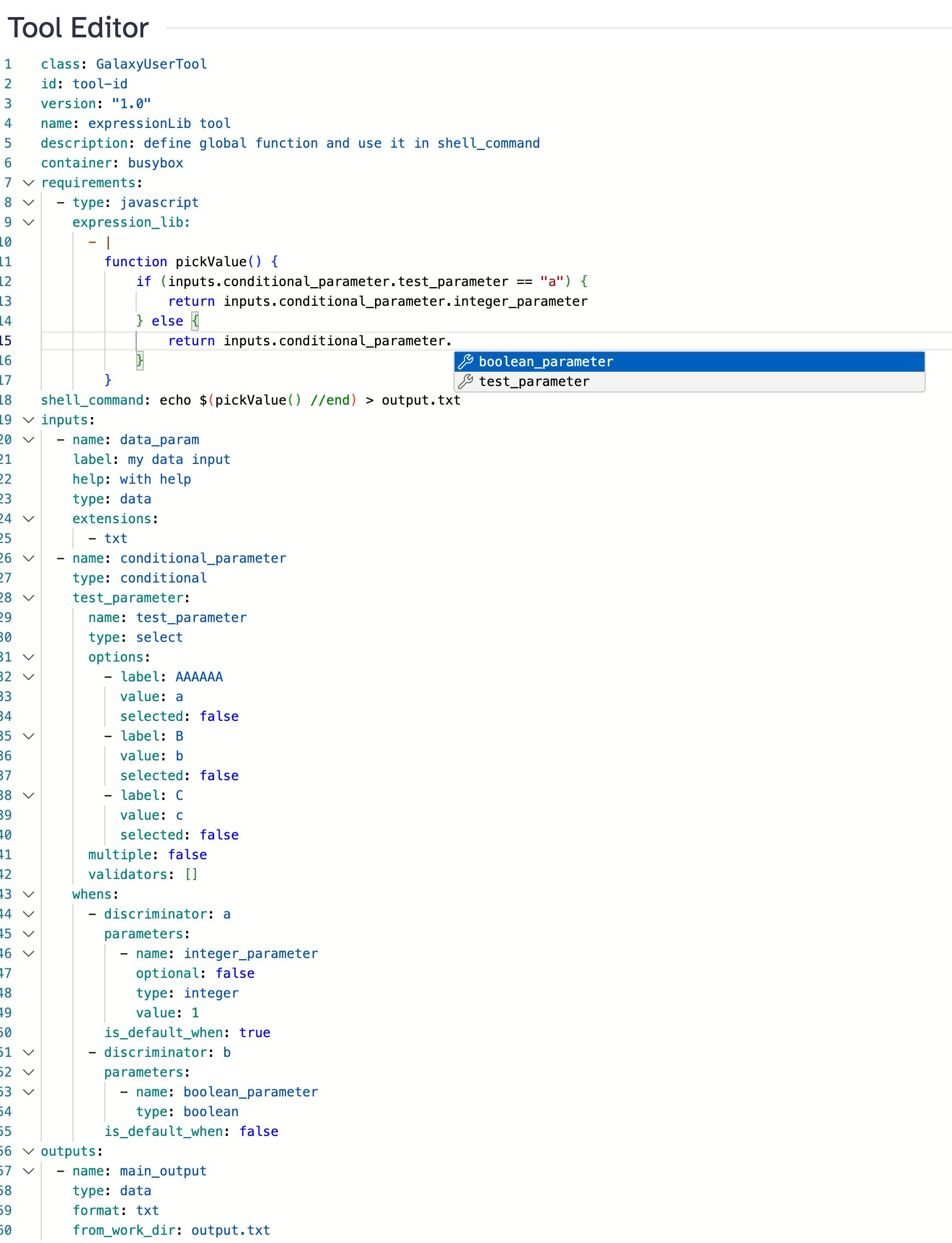Fold the extensions list chevron

click(29, 519)
